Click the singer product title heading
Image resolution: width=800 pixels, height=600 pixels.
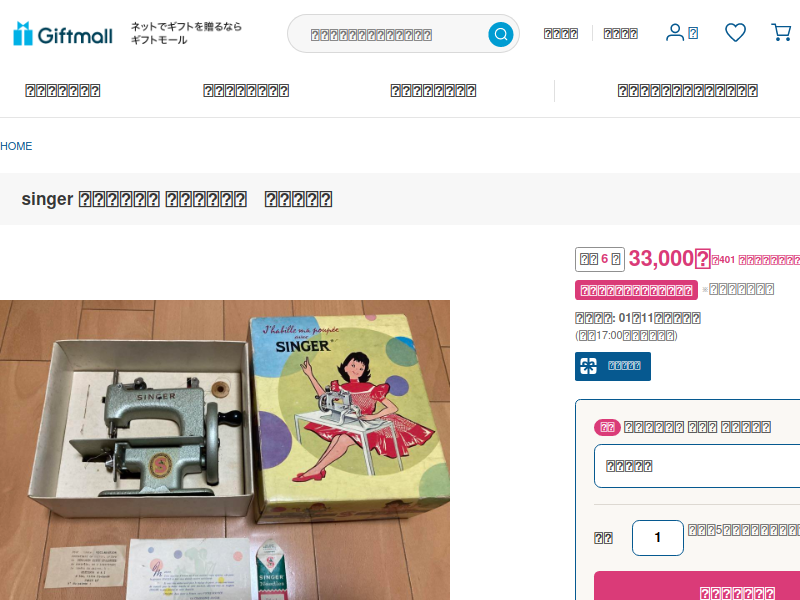tap(177, 199)
